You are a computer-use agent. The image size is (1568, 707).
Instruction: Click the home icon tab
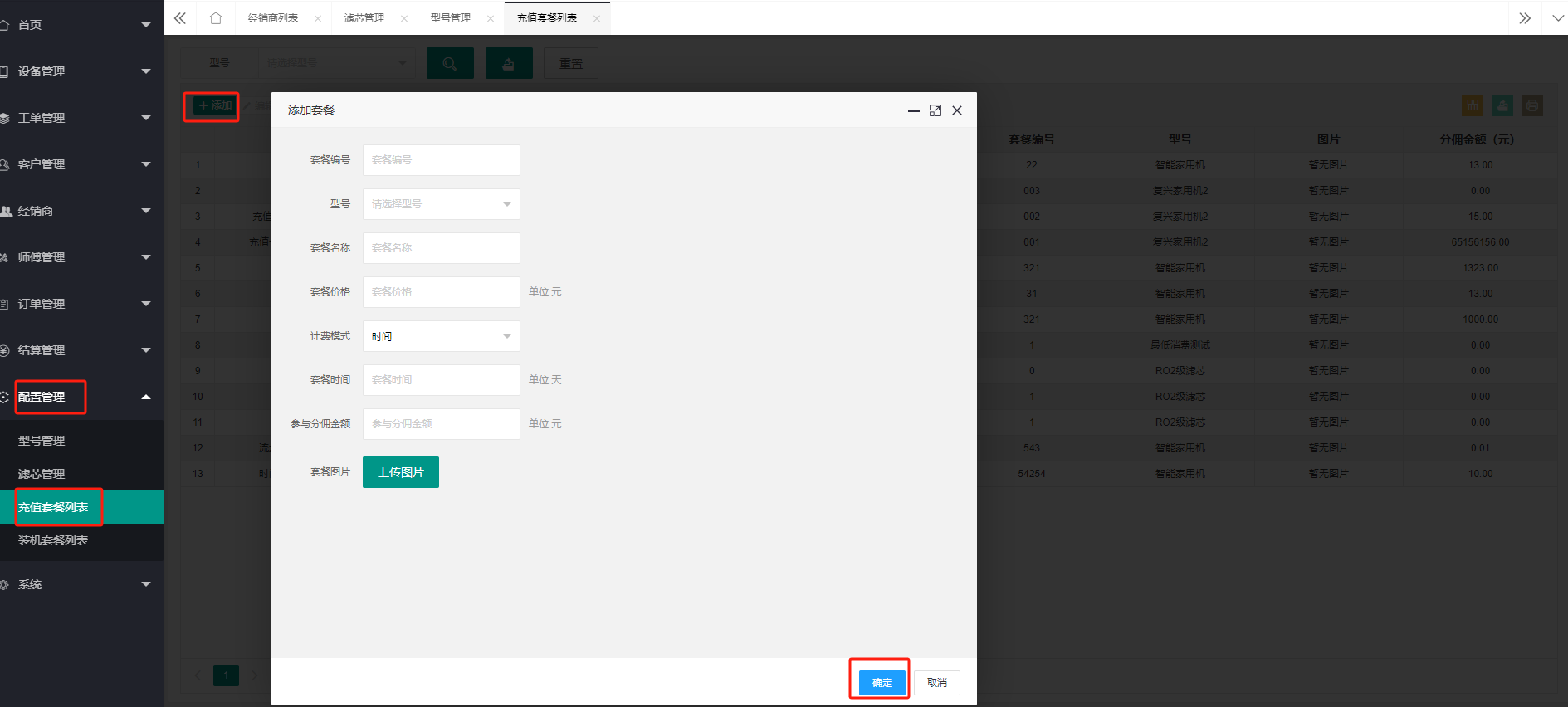tap(216, 18)
